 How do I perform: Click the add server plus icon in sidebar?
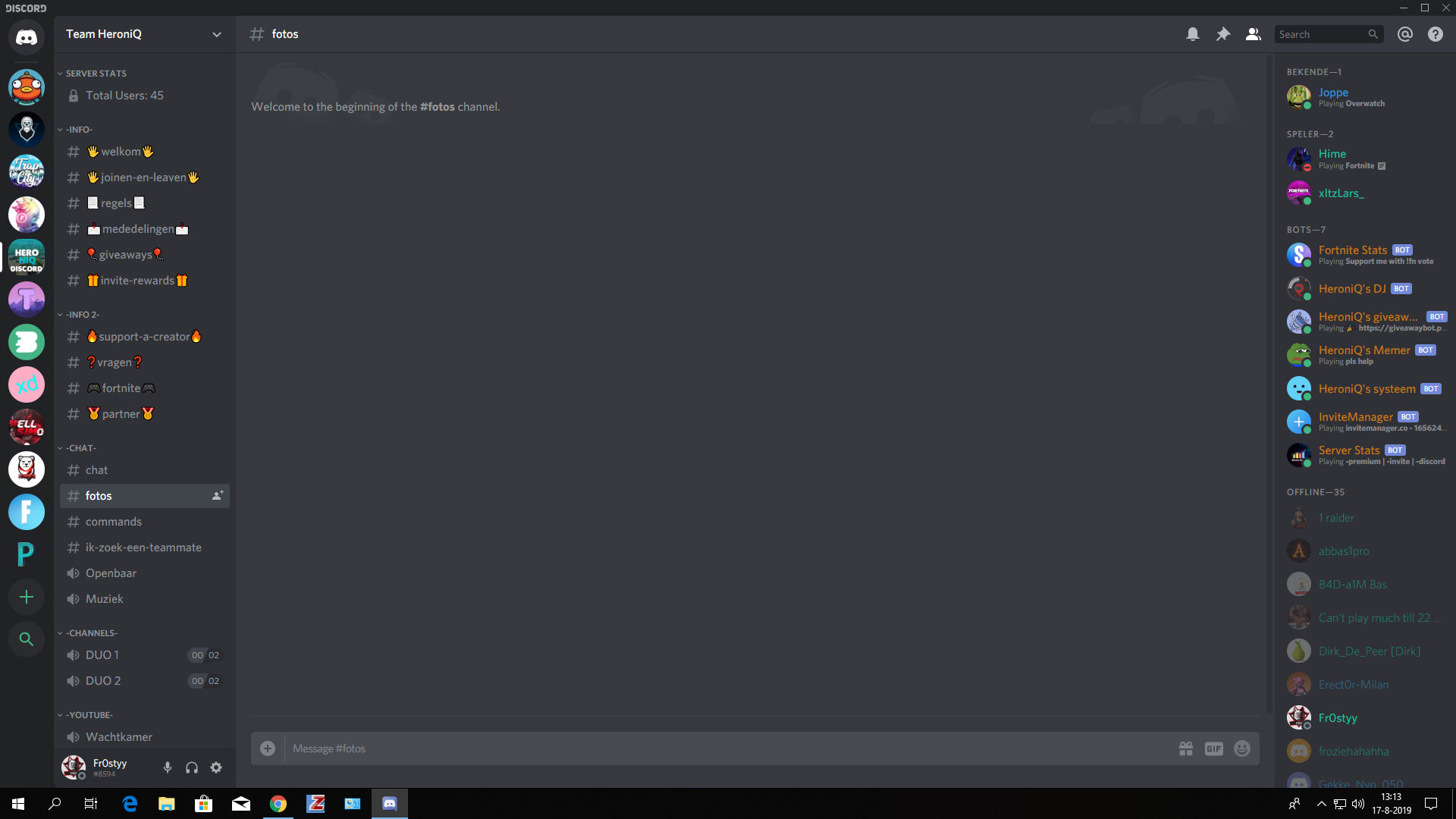pos(26,597)
